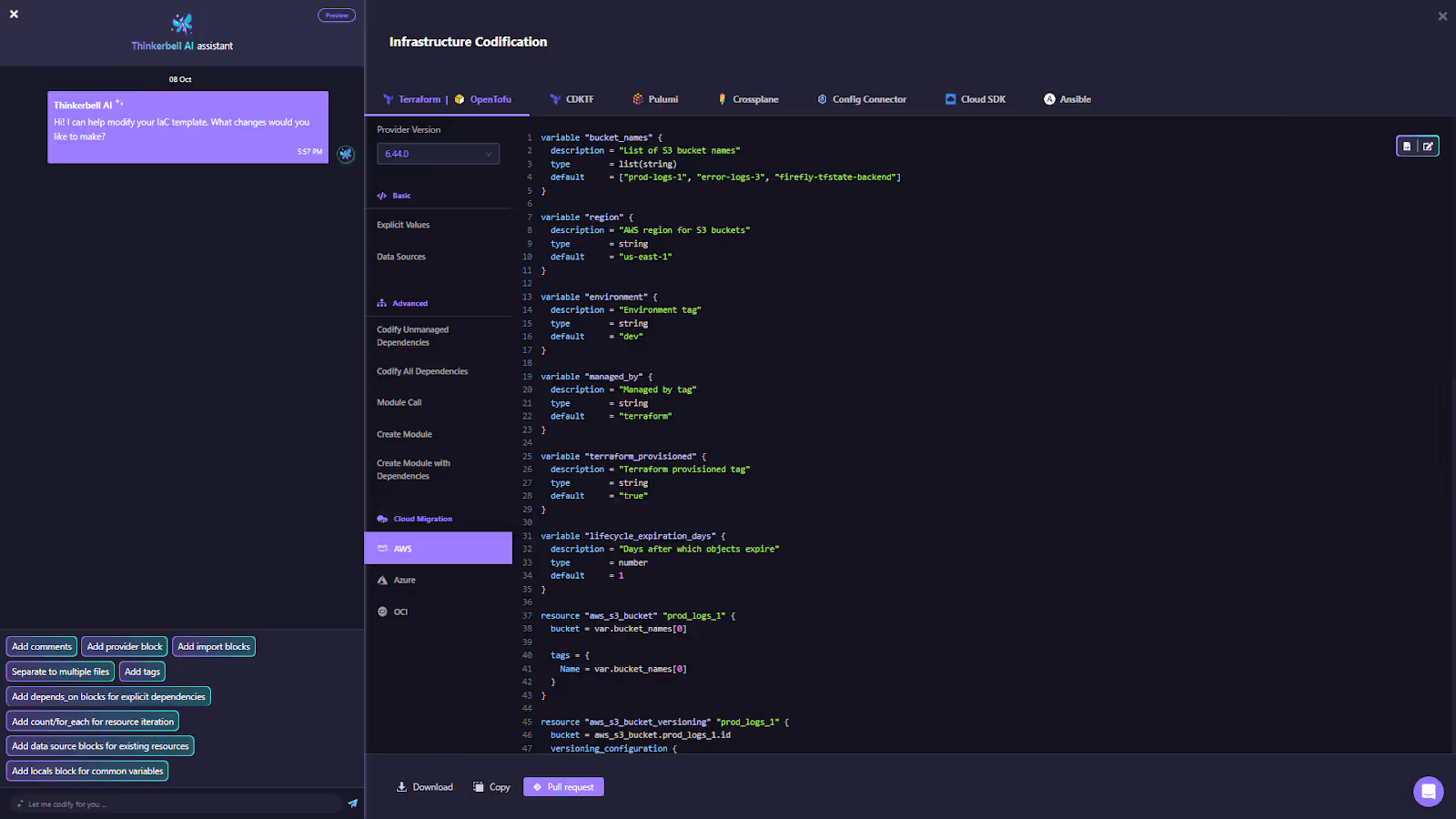Switch to the Config Connector tab

(x=862, y=99)
